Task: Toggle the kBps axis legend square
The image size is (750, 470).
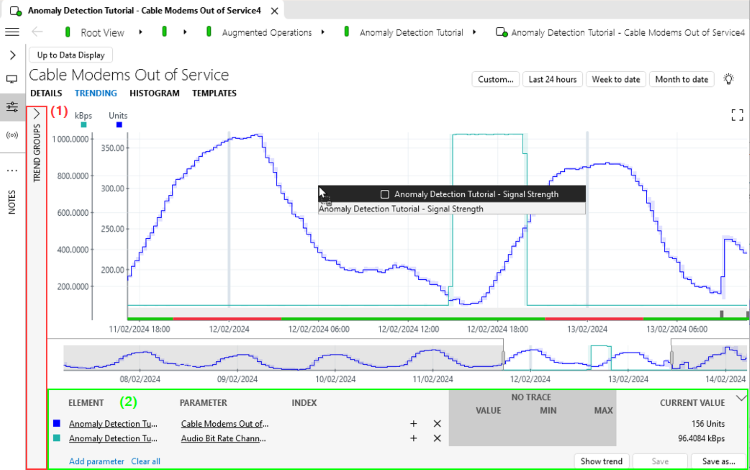Action: (x=84, y=125)
